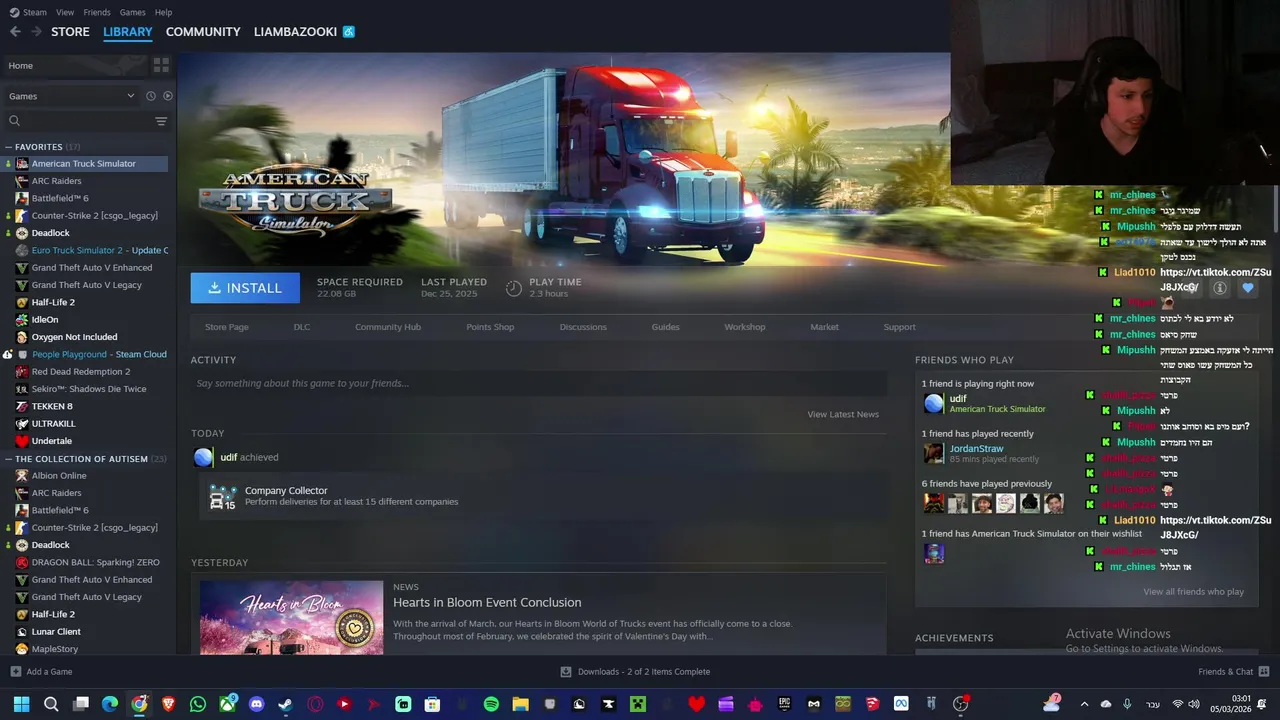Open advanced library filters icon

point(161,121)
